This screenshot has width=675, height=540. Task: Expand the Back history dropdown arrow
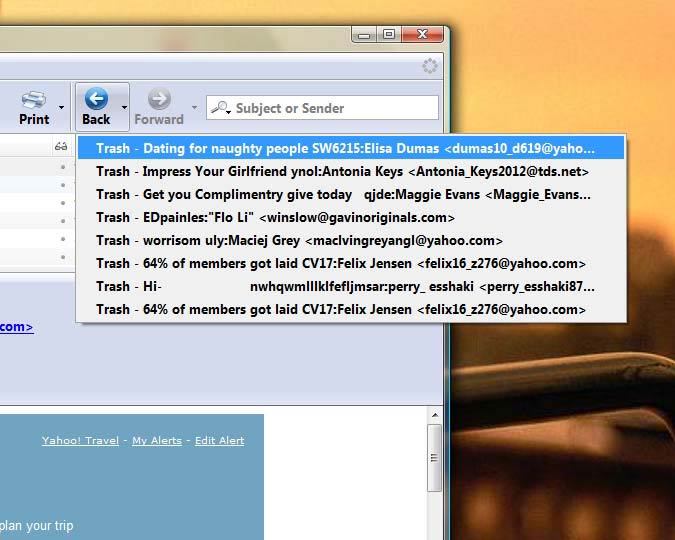point(124,107)
